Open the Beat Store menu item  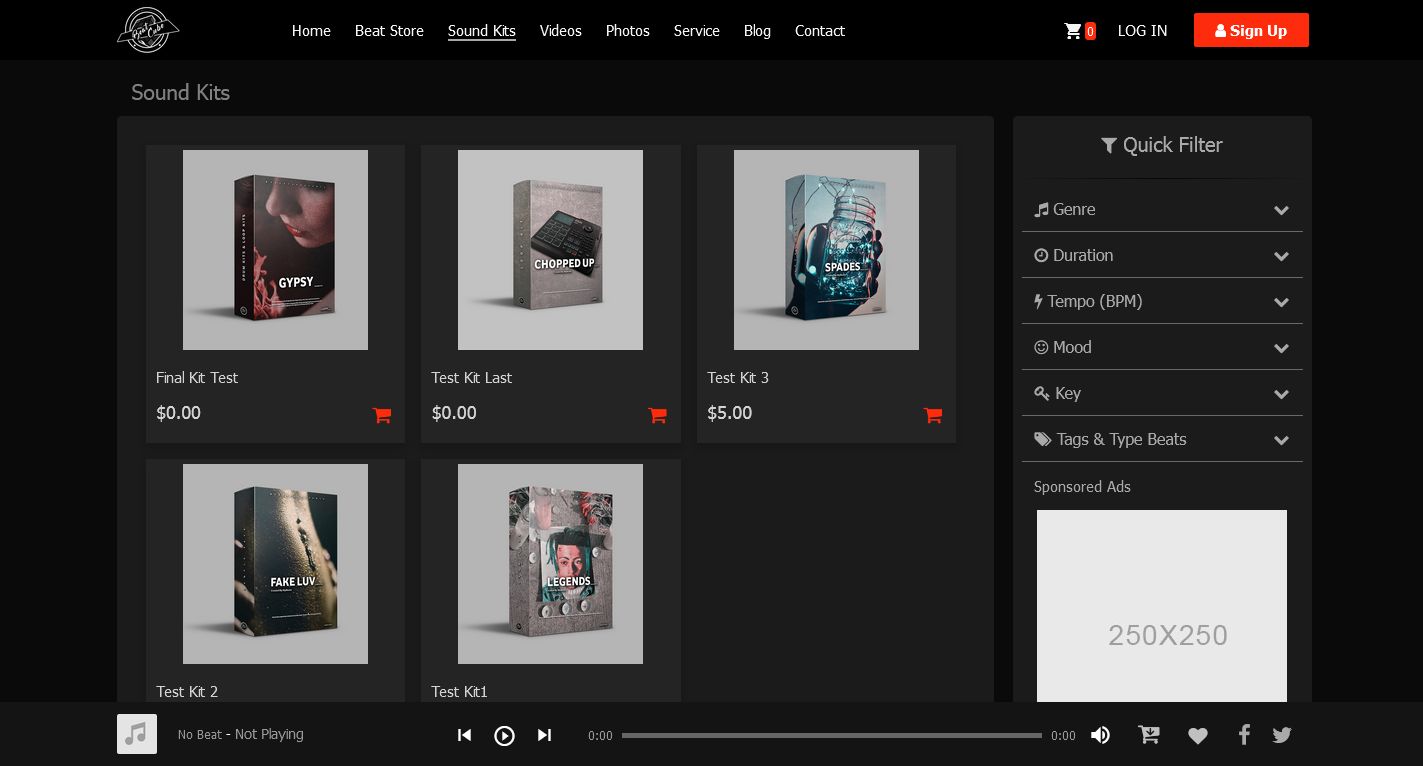point(389,31)
